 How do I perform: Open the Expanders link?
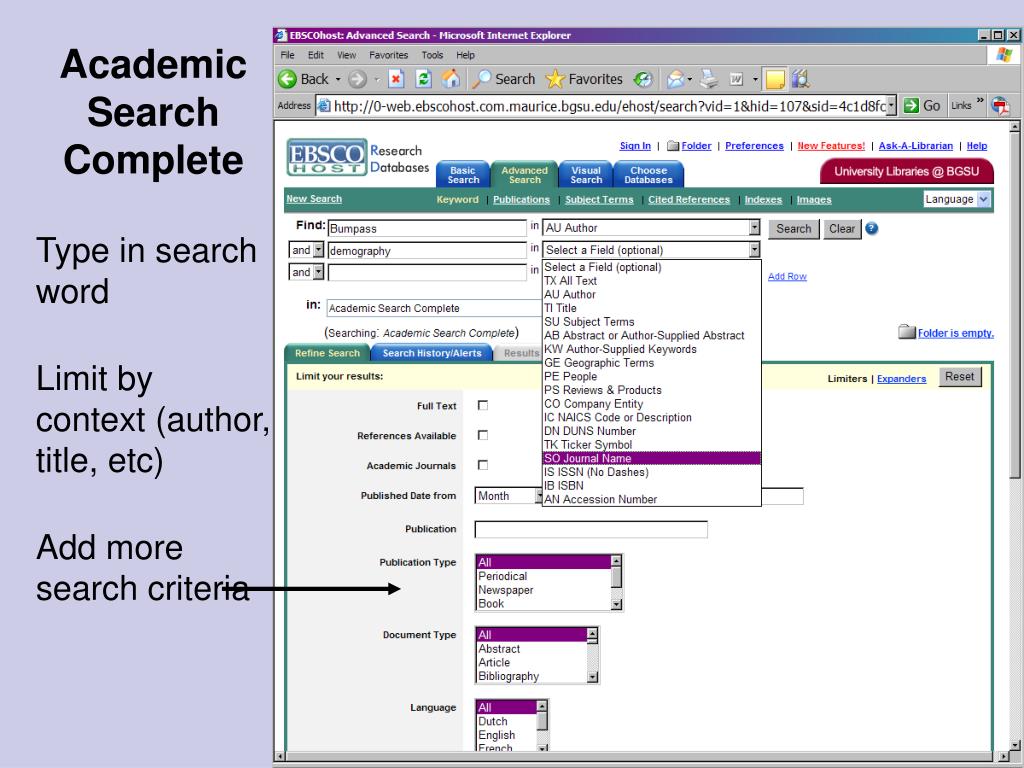click(x=901, y=378)
